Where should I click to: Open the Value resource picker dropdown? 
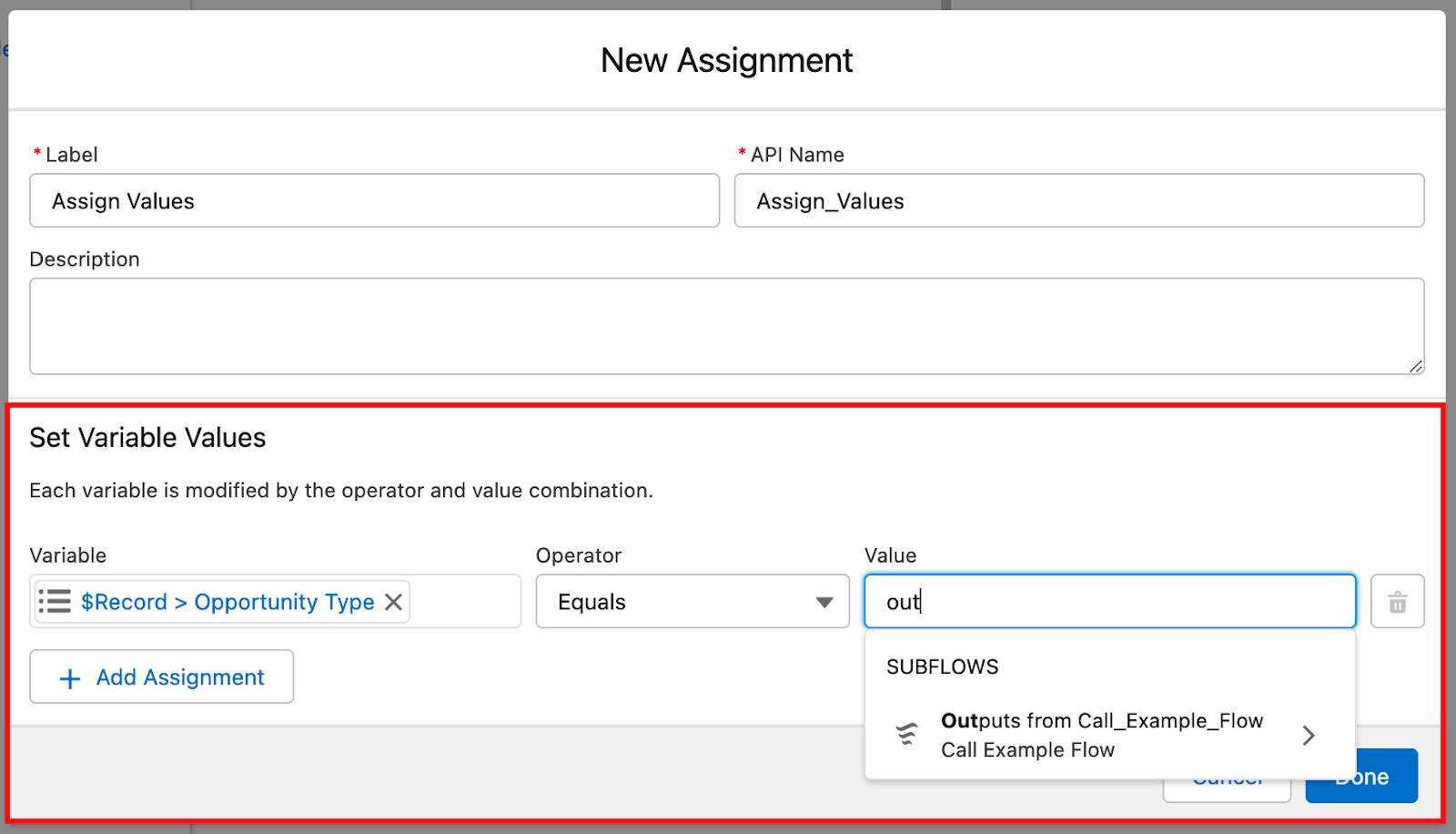tap(1108, 602)
